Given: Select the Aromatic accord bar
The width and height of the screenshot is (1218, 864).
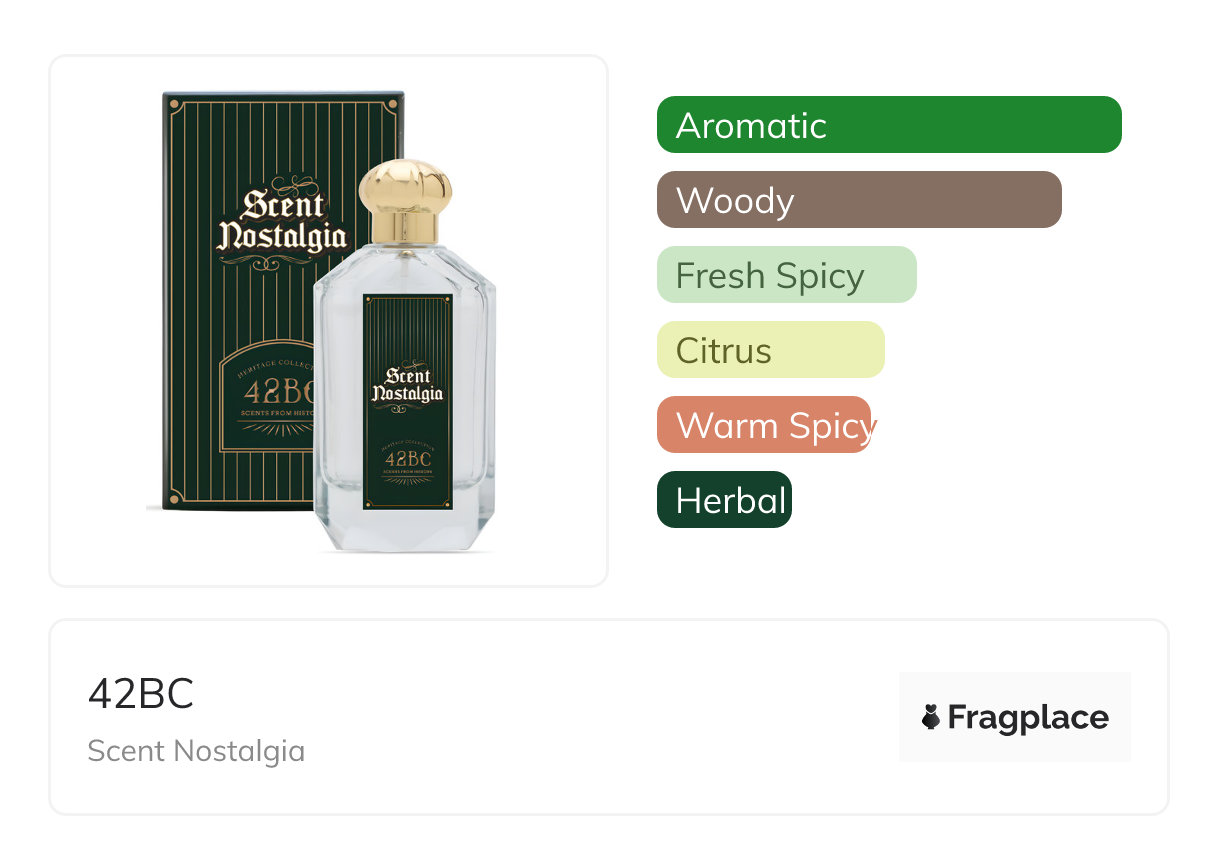Looking at the screenshot, I should [889, 125].
